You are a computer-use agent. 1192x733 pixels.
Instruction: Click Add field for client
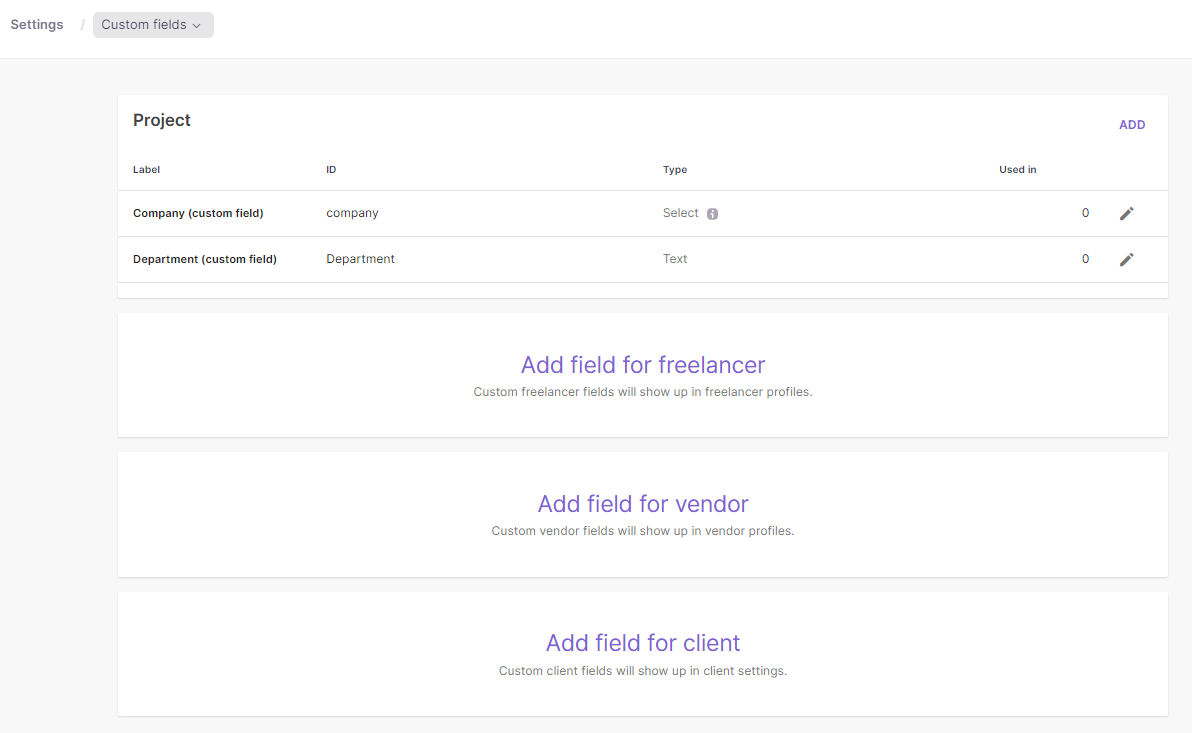(643, 643)
